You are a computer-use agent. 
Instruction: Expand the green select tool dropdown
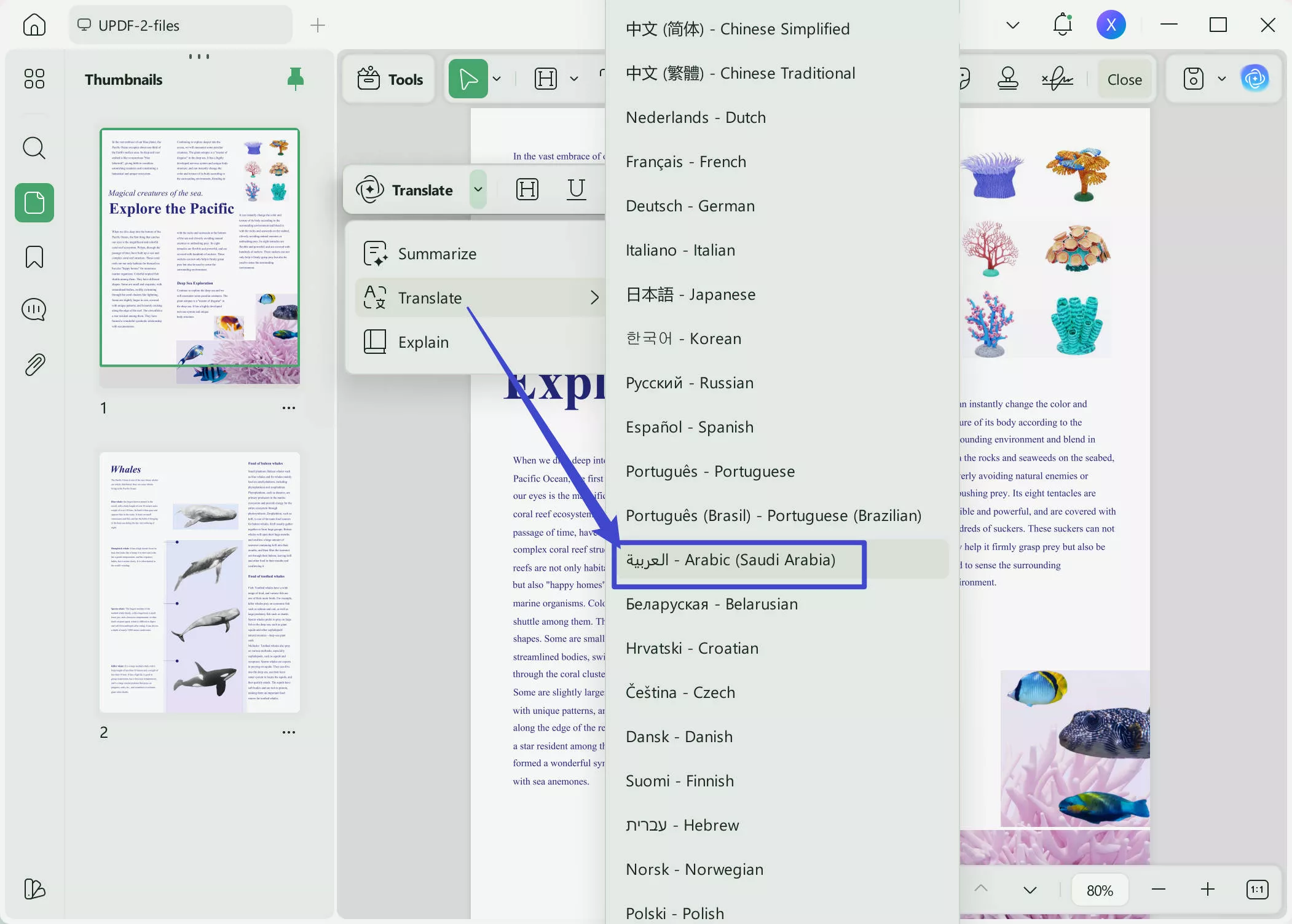click(x=497, y=79)
